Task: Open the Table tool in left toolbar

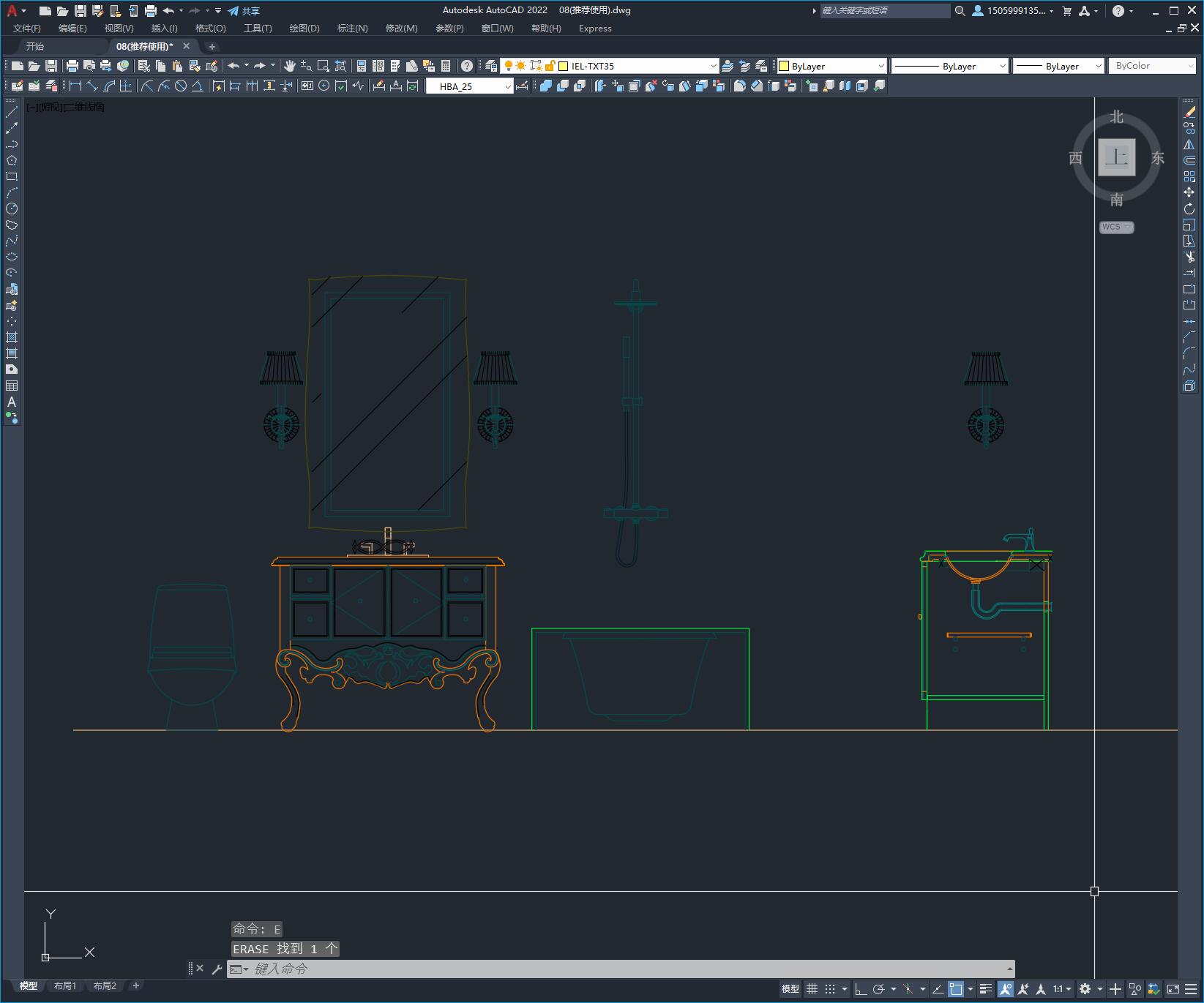Action: (x=12, y=386)
